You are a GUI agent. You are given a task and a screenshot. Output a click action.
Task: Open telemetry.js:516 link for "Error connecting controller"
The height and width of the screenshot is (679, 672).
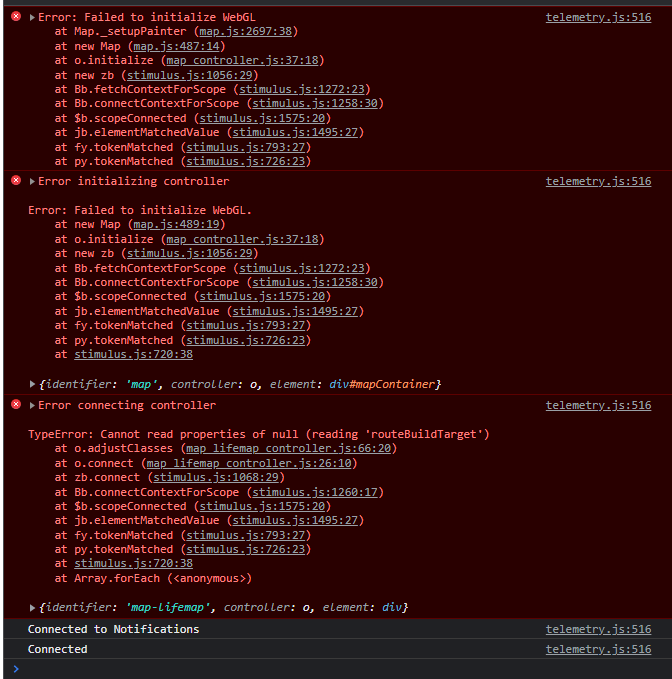[598, 405]
